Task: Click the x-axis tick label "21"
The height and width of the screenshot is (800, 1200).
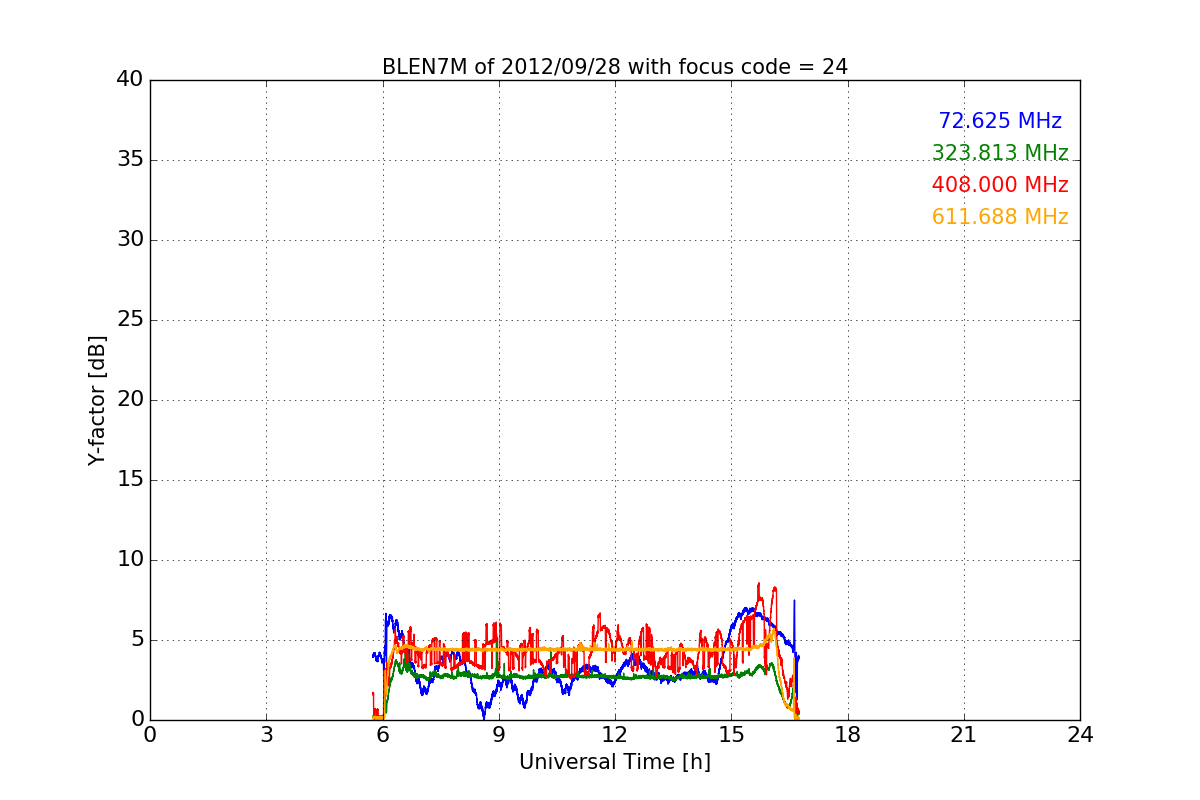Action: tap(964, 735)
